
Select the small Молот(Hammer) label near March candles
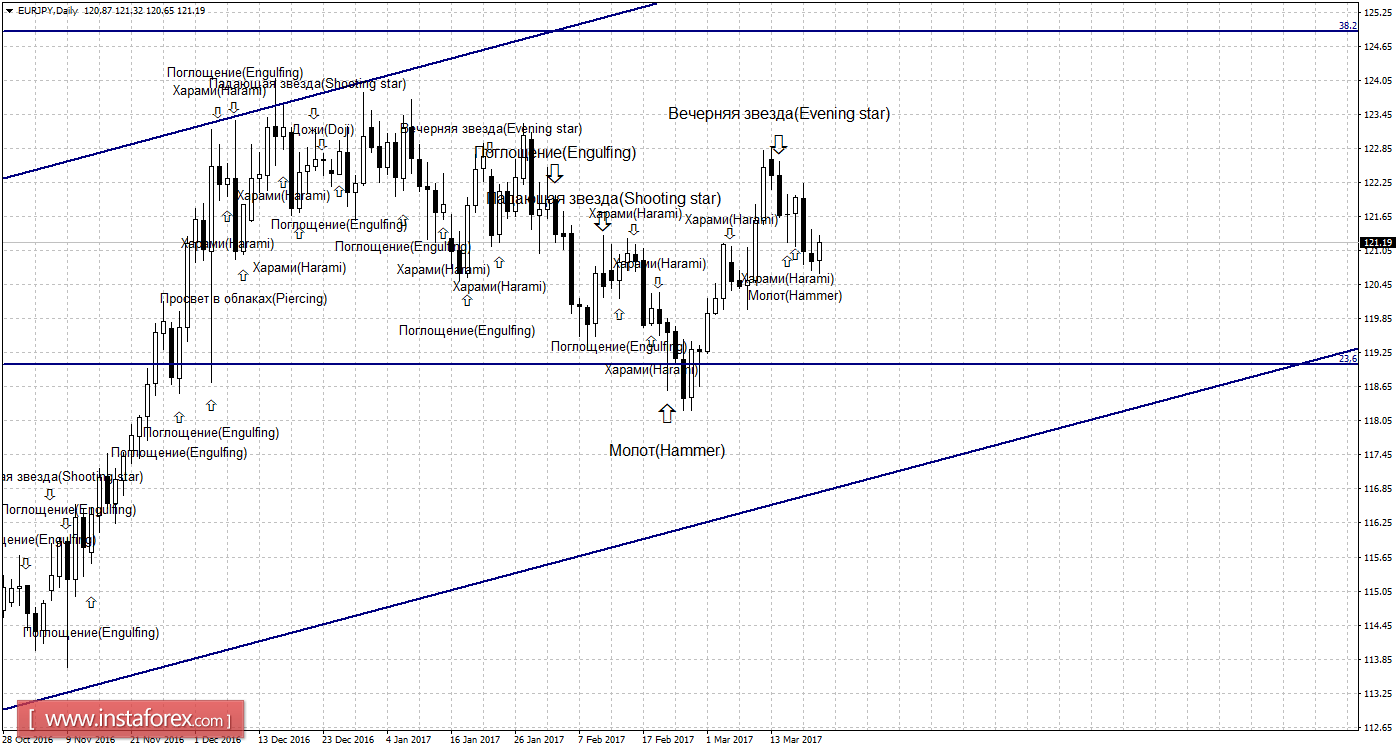pos(795,295)
